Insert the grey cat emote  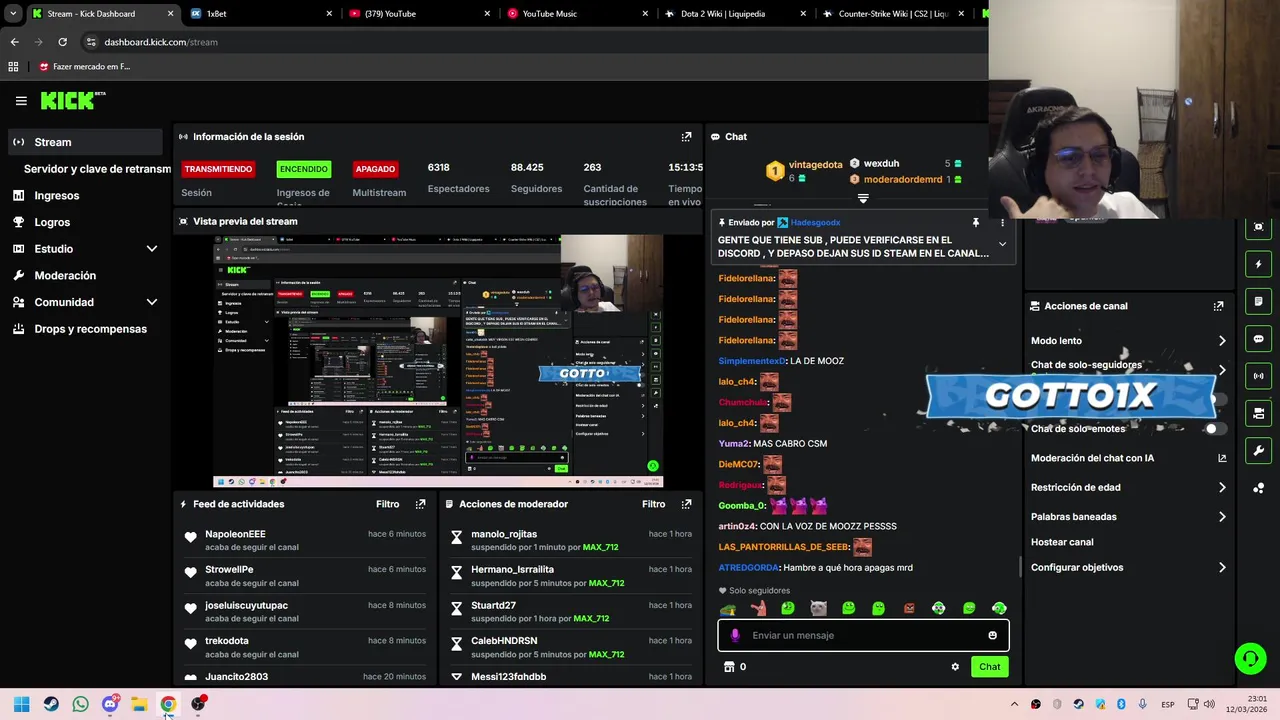tap(818, 608)
